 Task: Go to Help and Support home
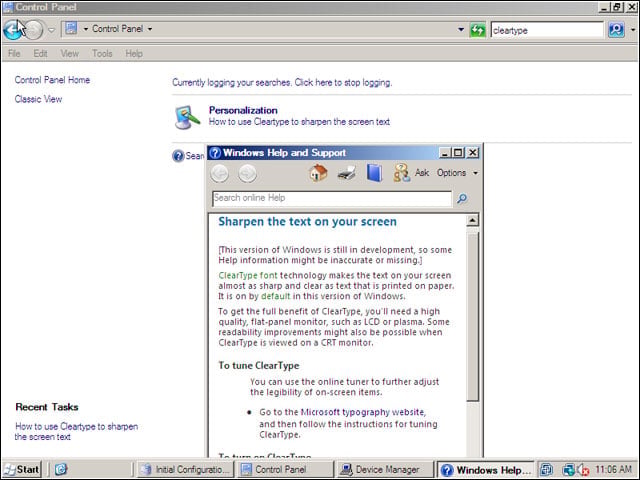318,173
